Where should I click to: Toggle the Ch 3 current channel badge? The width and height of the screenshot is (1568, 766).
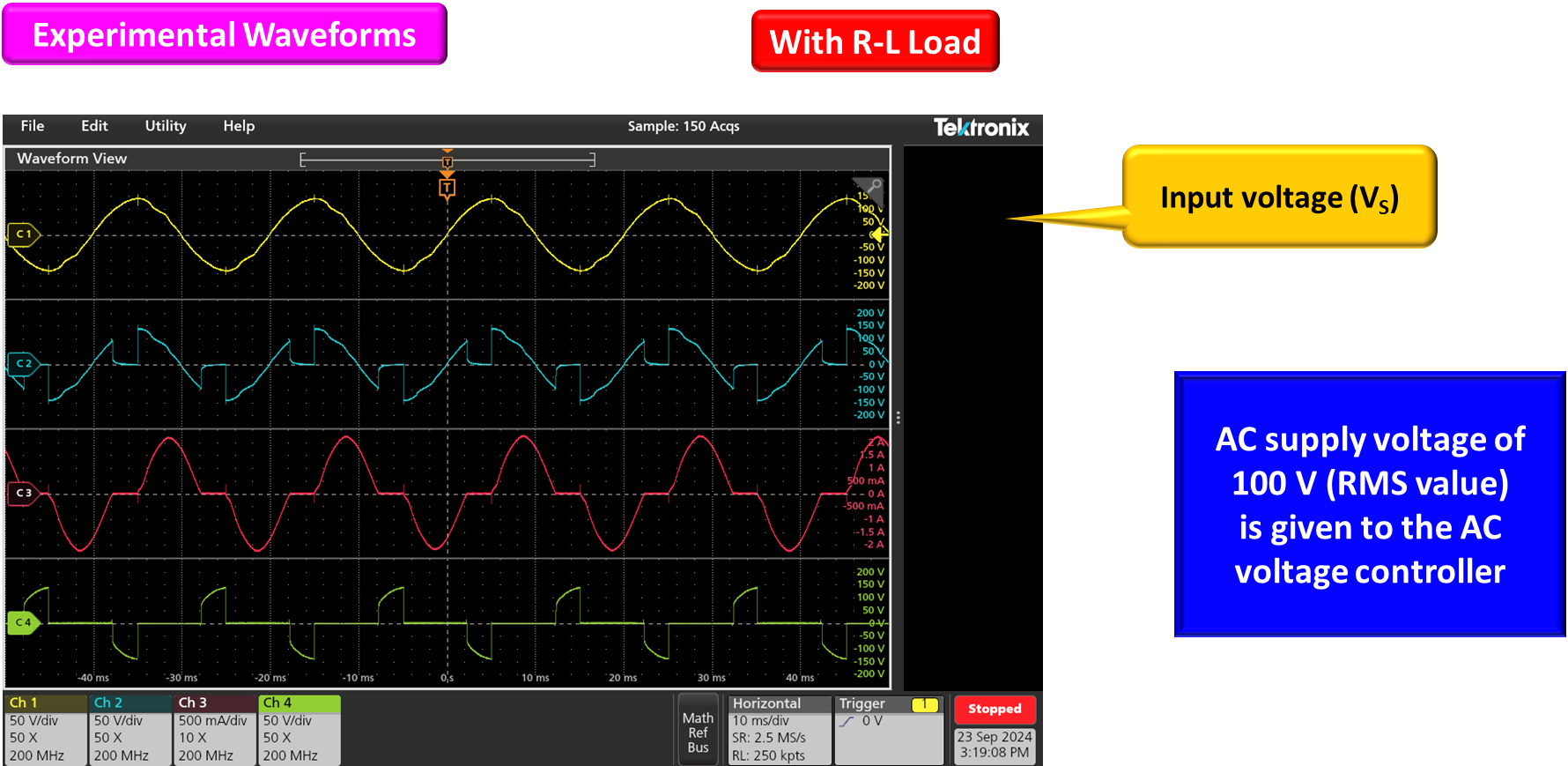point(215,730)
